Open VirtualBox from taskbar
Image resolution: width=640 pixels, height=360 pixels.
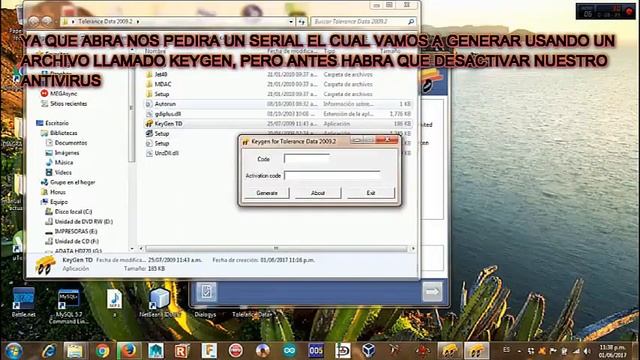tap(369, 351)
